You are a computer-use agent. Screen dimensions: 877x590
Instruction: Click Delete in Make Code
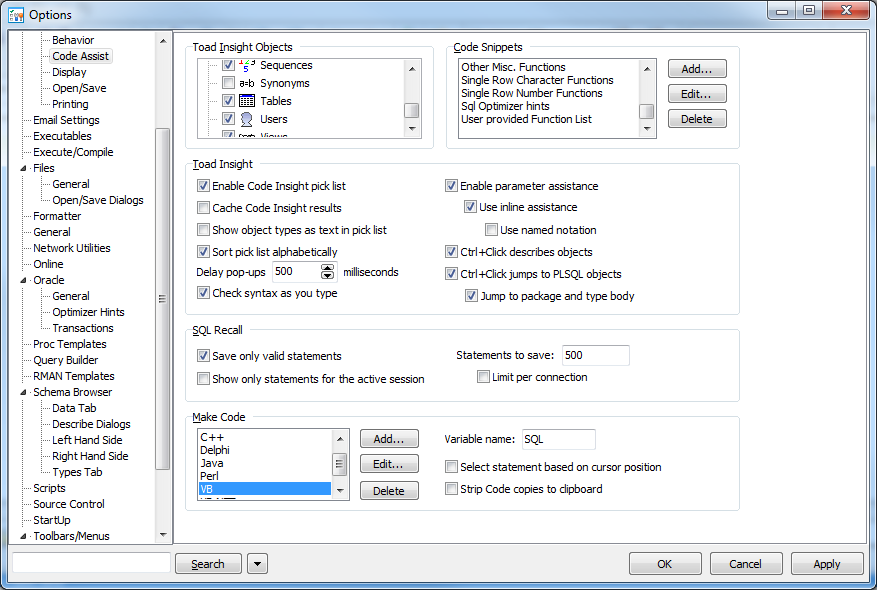pyautogui.click(x=389, y=490)
